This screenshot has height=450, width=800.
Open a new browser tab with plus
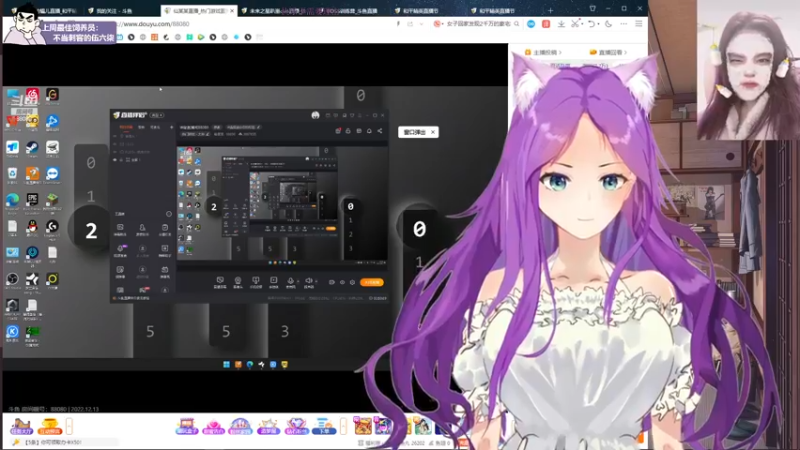pos(550,10)
